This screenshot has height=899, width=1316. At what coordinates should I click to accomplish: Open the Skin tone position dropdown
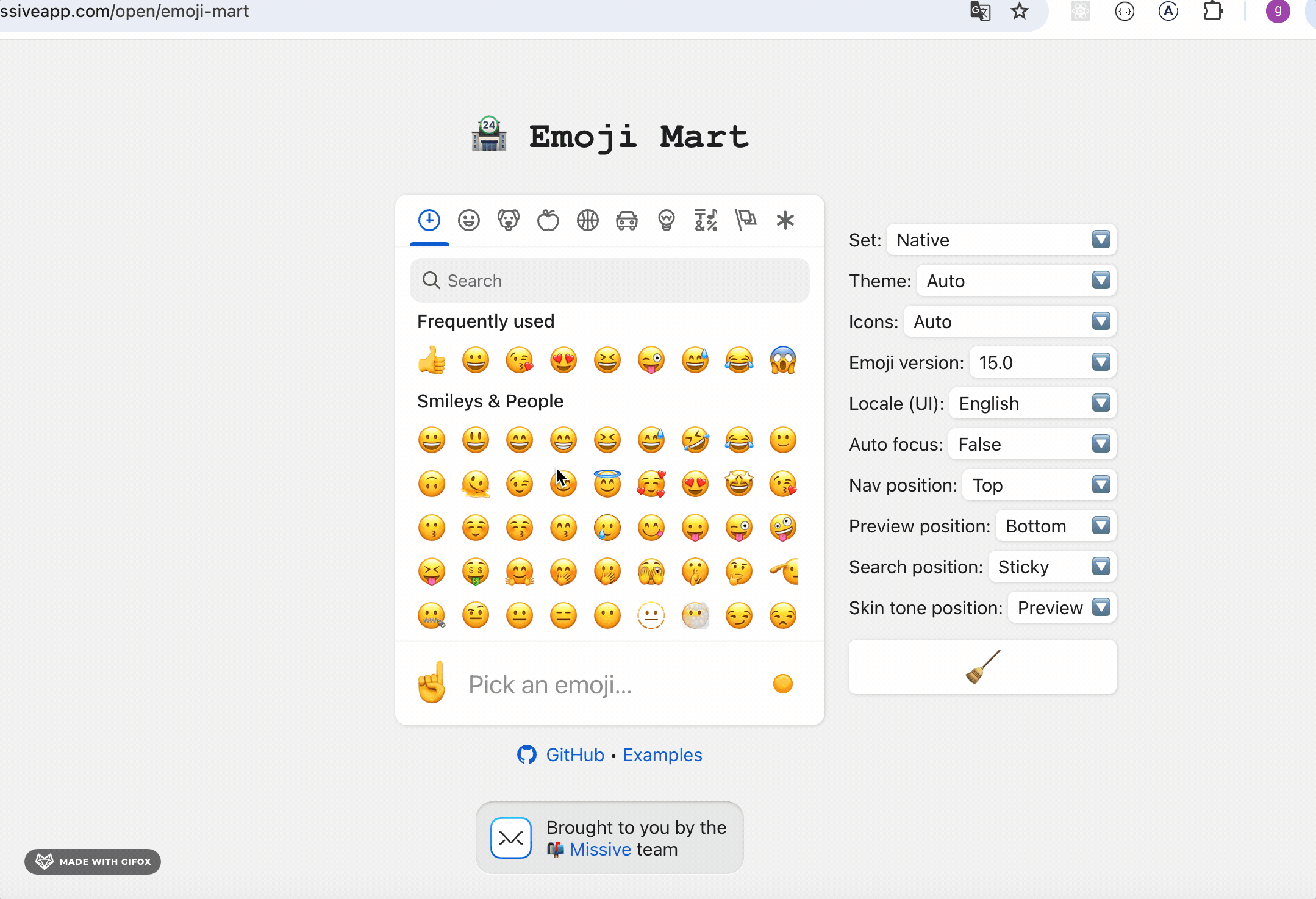(1062, 608)
